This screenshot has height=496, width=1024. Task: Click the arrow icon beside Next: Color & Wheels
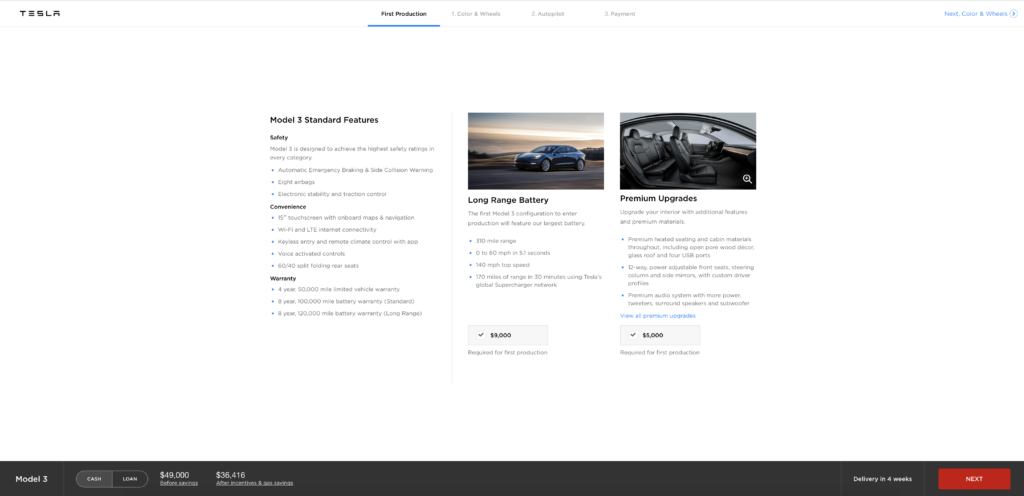[1014, 14]
